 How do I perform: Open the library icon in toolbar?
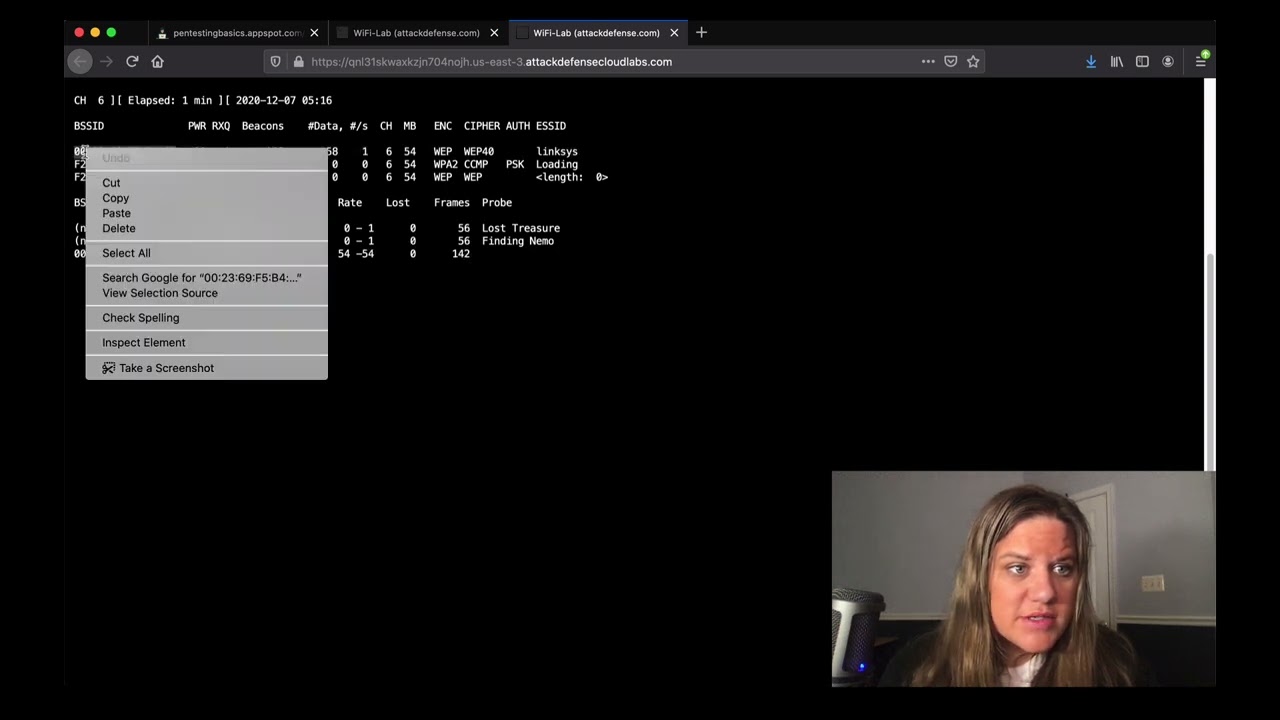coord(1117,62)
